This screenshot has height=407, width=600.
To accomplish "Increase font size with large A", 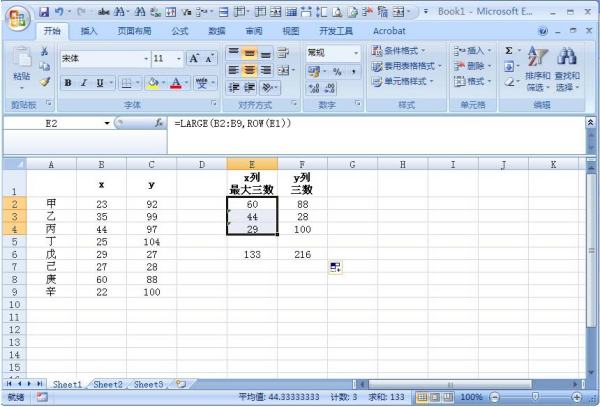I will tap(194, 59).
